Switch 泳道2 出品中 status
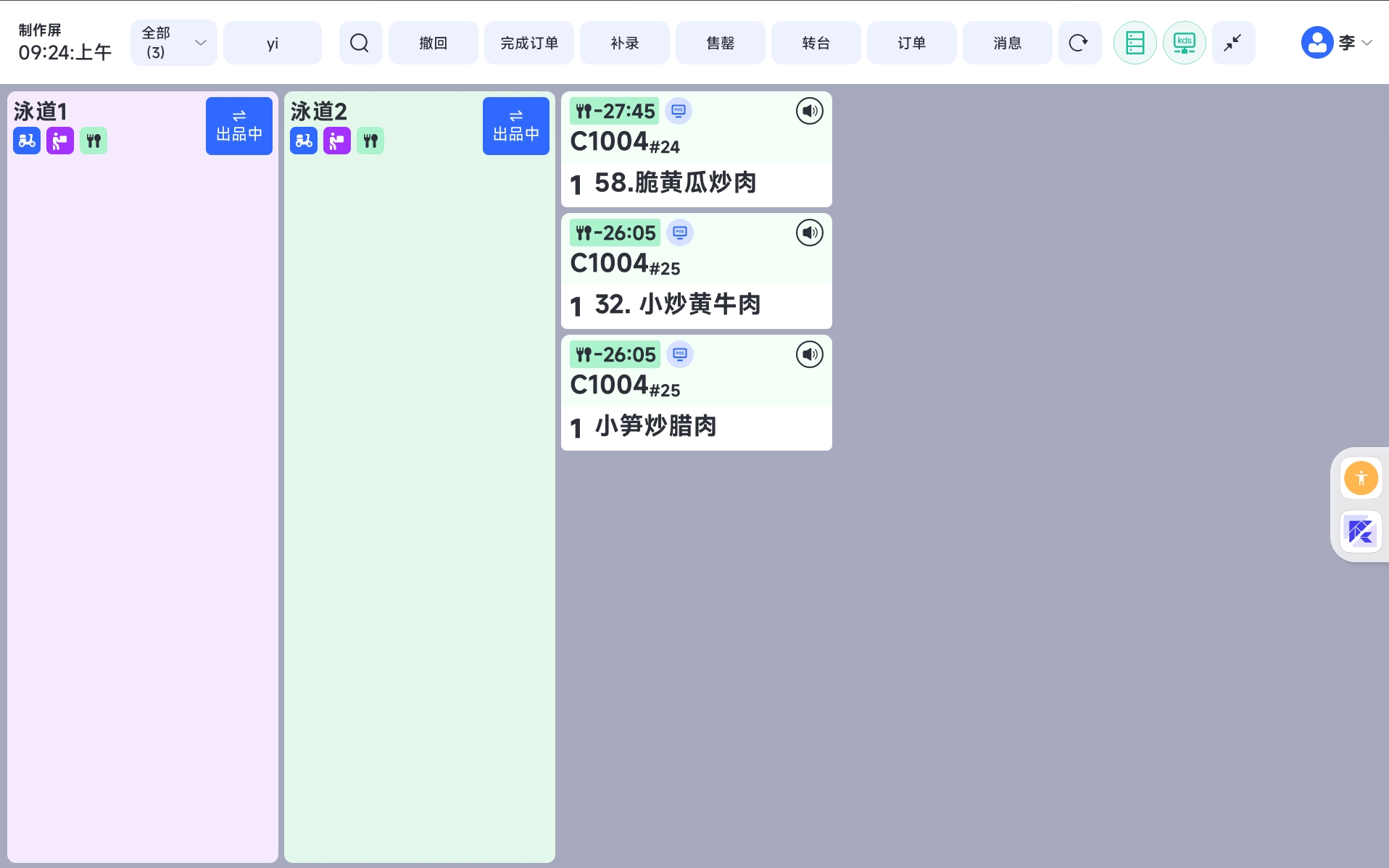This screenshot has height=868, width=1389. (515, 126)
